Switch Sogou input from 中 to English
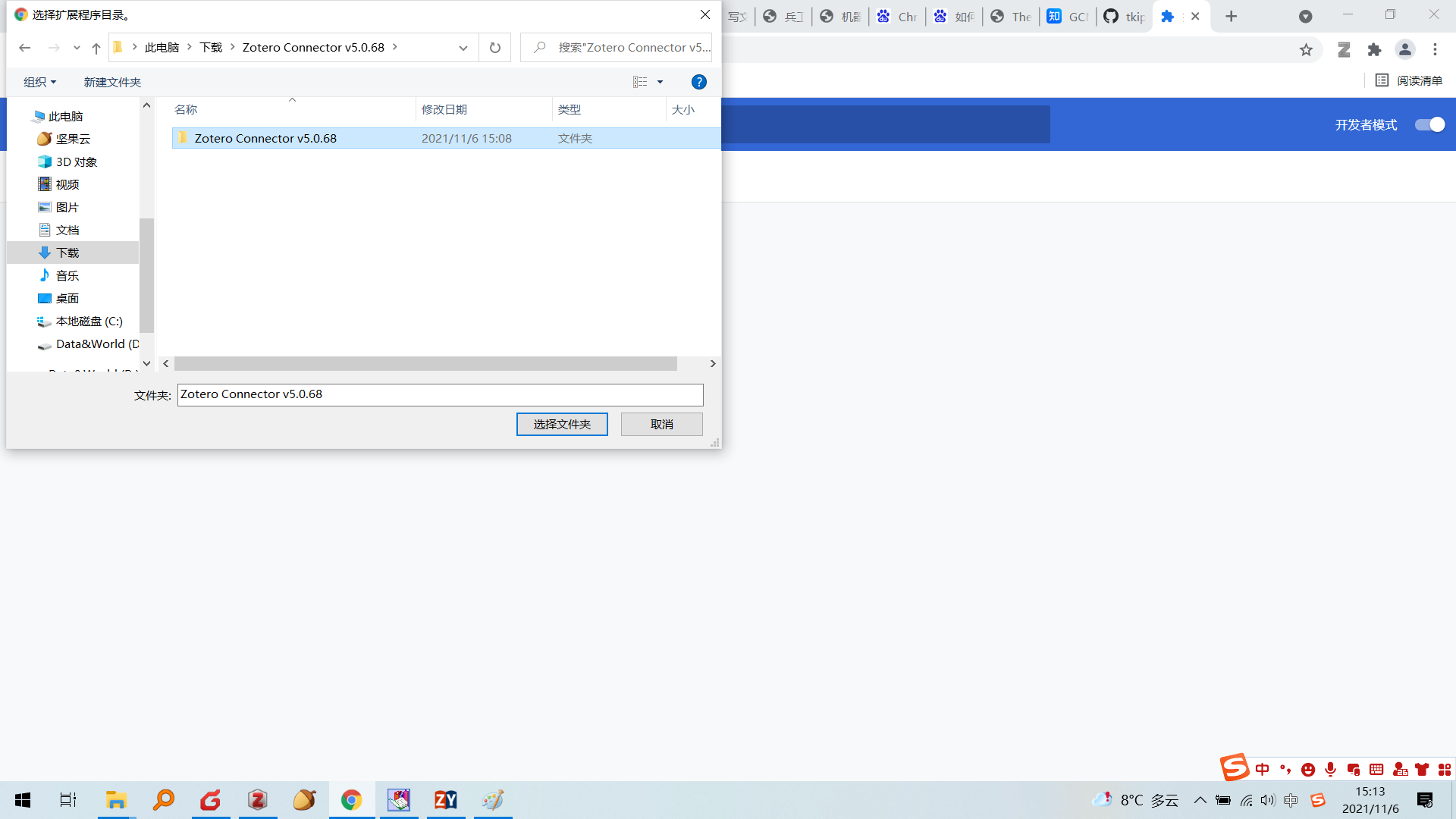The image size is (1456, 819). coord(1262,768)
